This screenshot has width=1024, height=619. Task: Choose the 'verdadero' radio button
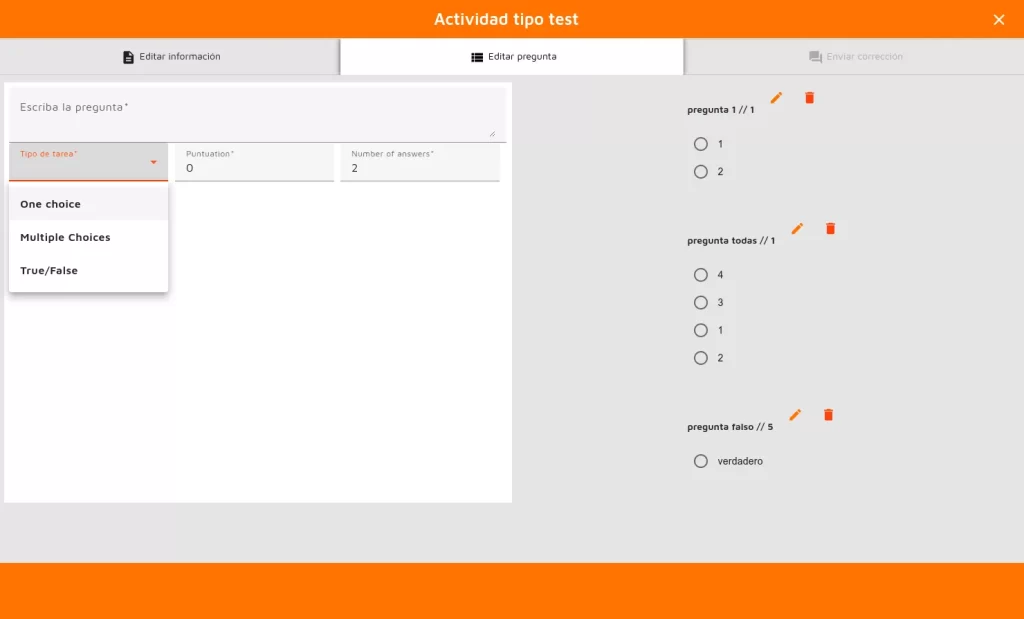tap(701, 461)
